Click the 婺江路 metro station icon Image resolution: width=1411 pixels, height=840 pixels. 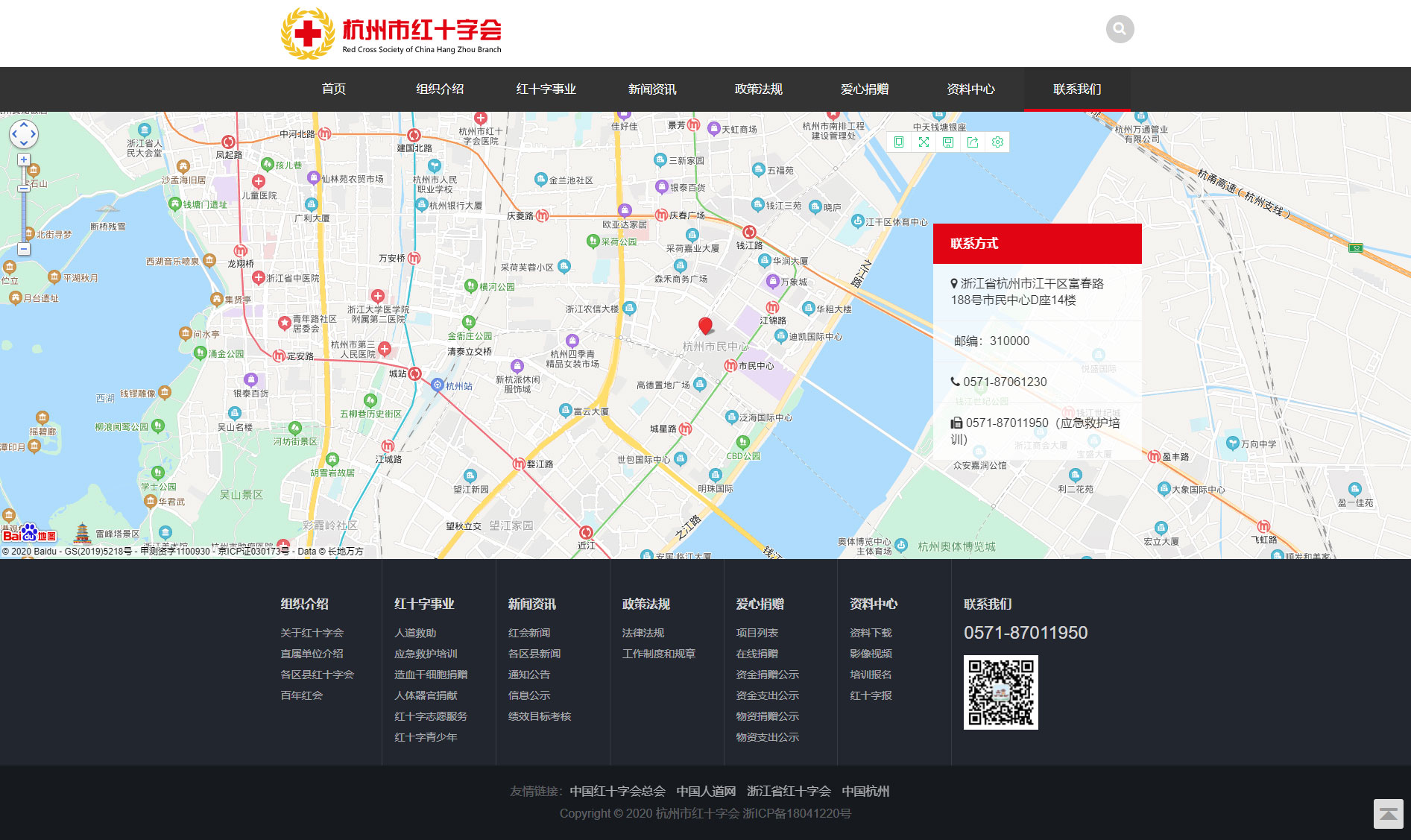(x=519, y=464)
